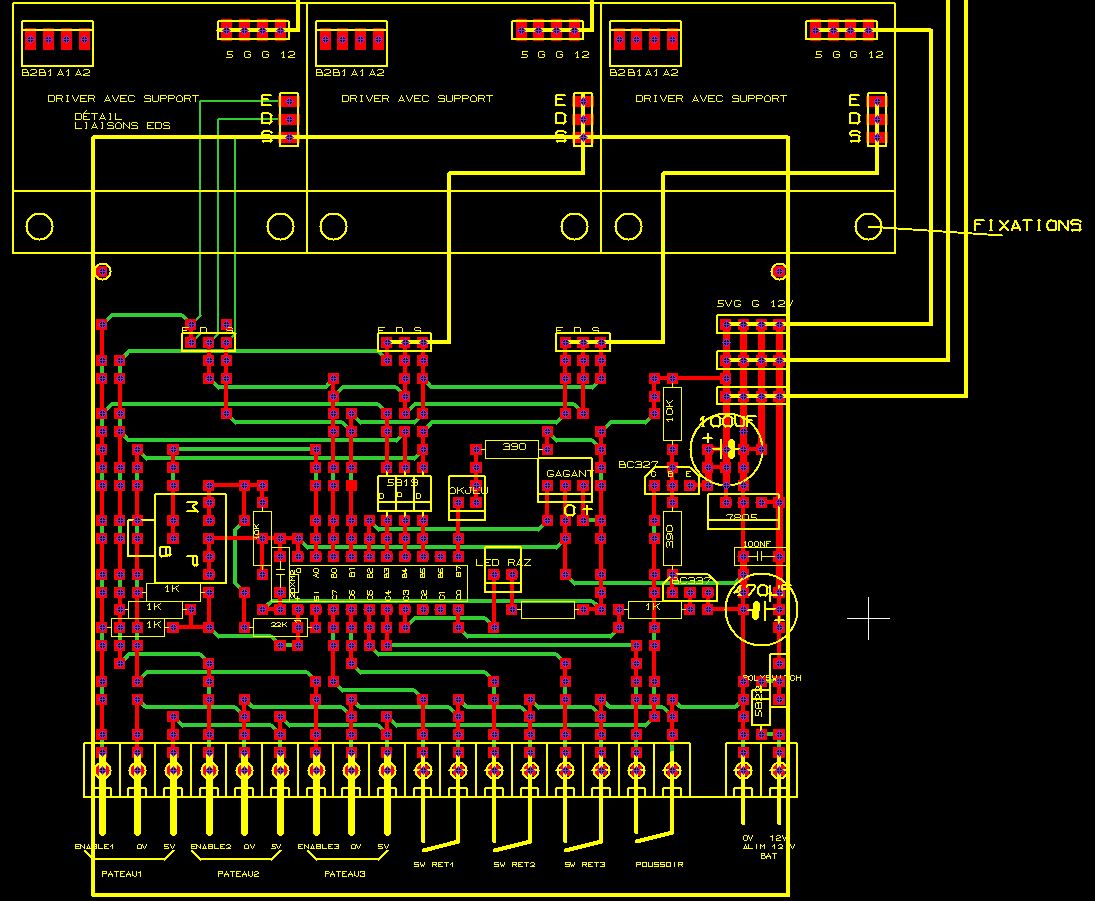Click the ENABLE1 terminal label
The width and height of the screenshot is (1095, 901).
94,847
